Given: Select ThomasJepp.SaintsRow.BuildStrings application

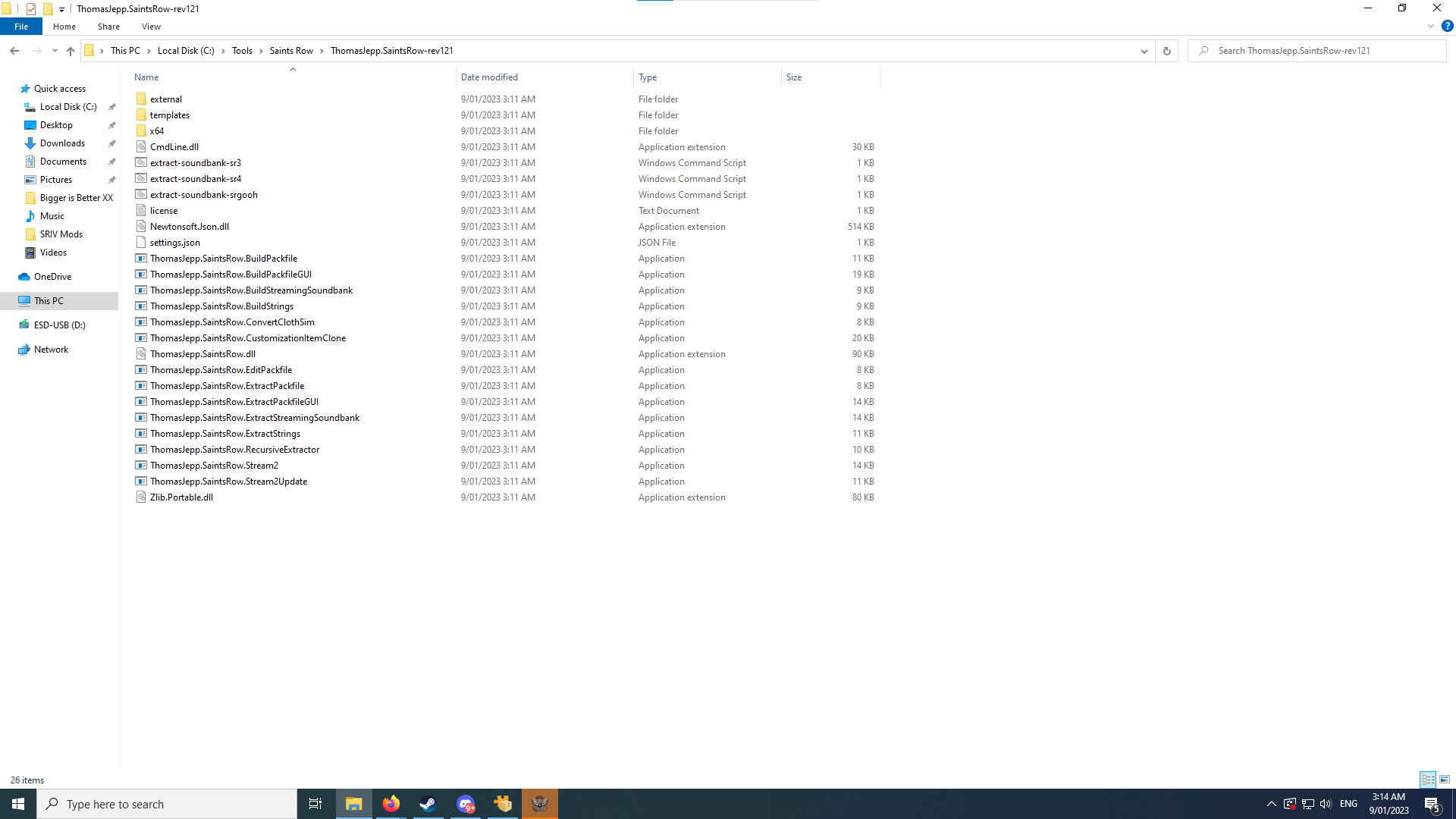Looking at the screenshot, I should click(x=221, y=306).
